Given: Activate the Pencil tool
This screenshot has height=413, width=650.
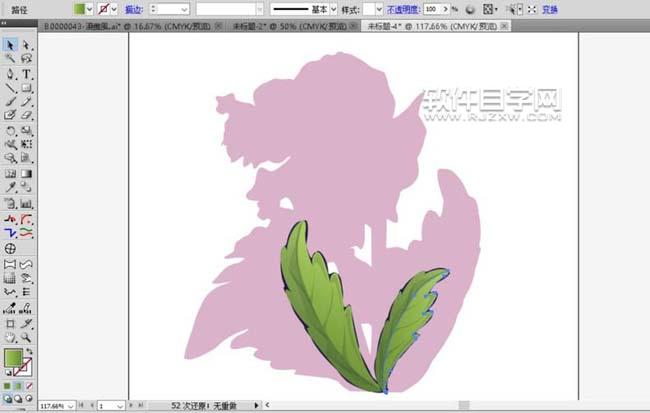Looking at the screenshot, I should [27, 102].
